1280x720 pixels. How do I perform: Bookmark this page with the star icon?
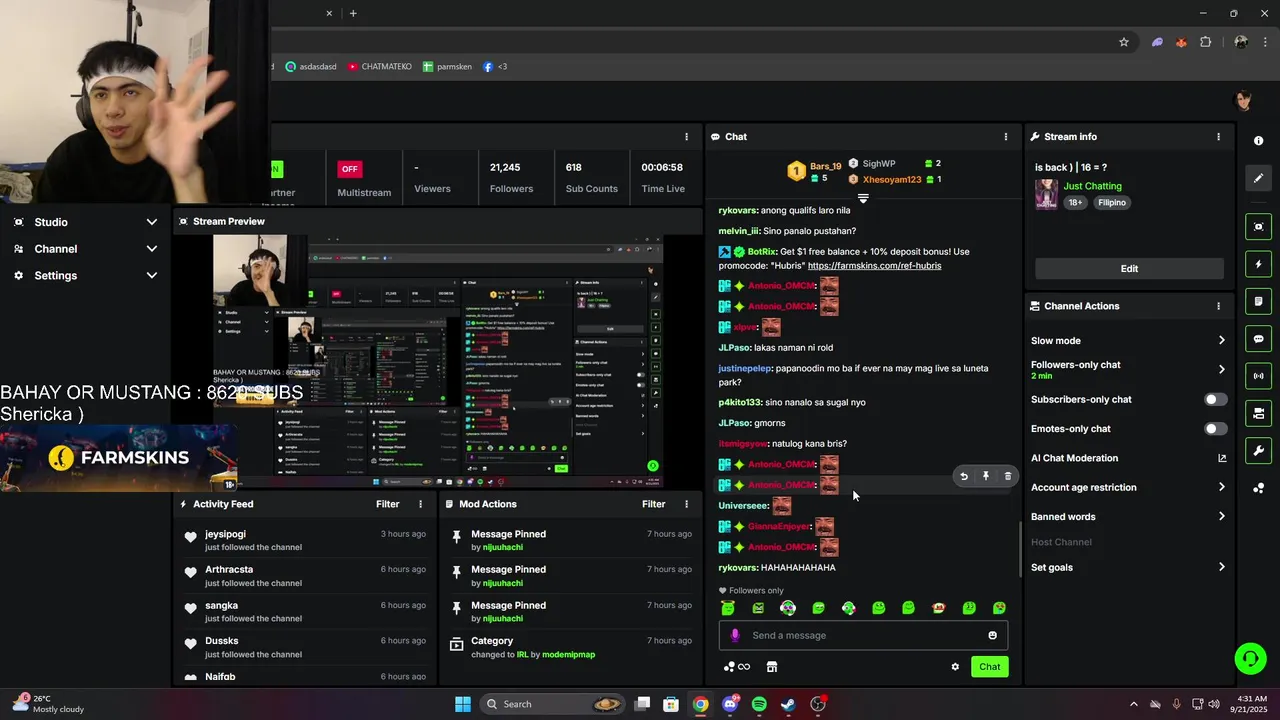(1124, 42)
